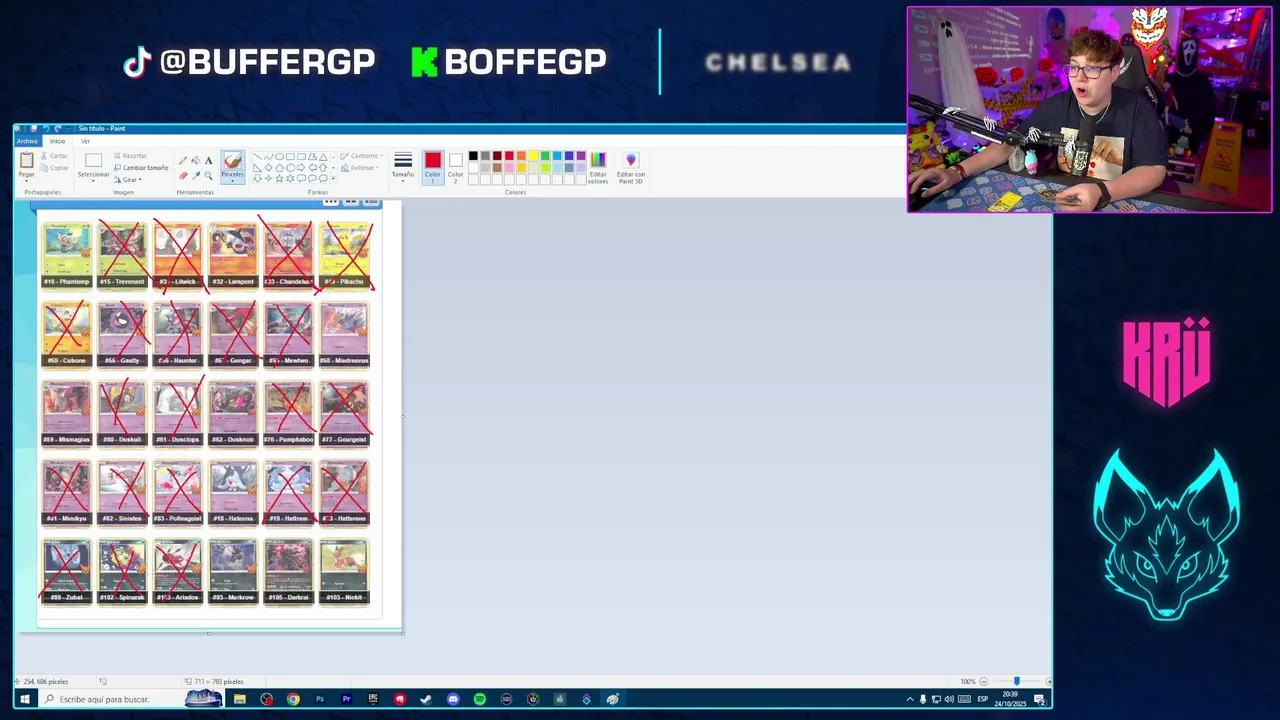
Task: Click the Copiar command
Action: pyautogui.click(x=53, y=168)
